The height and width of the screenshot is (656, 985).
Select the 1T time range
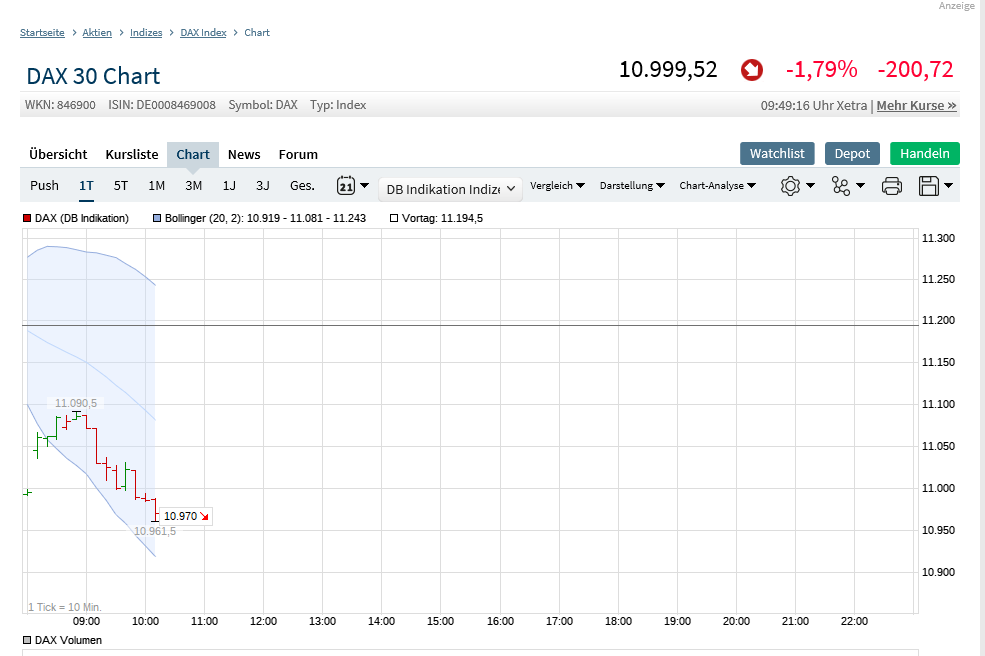point(86,185)
